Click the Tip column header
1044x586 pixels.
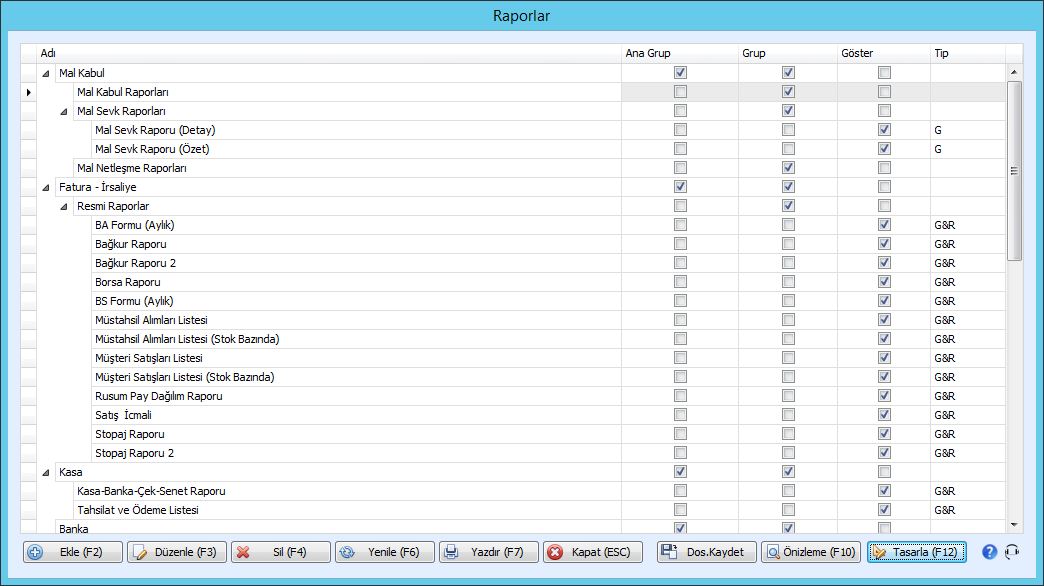pyautogui.click(x=968, y=53)
